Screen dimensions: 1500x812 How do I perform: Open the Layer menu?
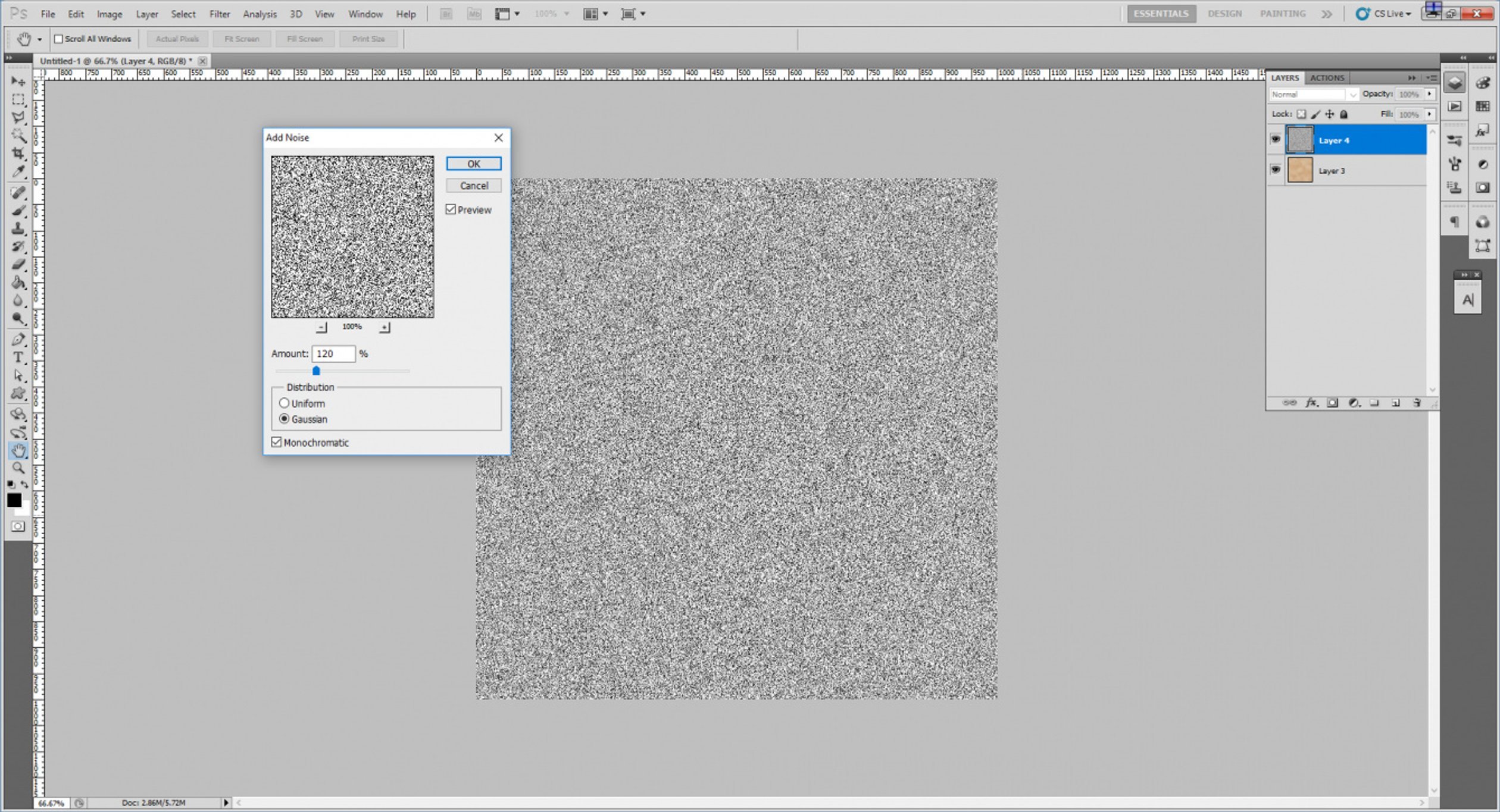tap(147, 14)
